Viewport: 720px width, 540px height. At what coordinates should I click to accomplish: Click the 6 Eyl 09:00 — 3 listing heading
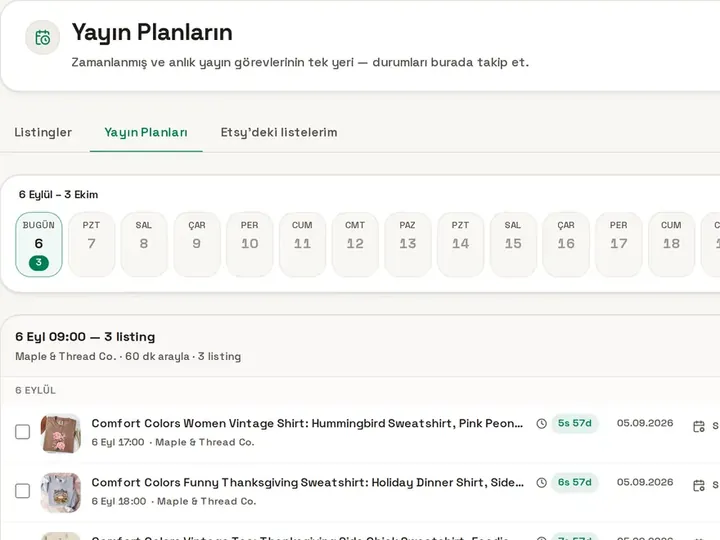click(x=85, y=337)
